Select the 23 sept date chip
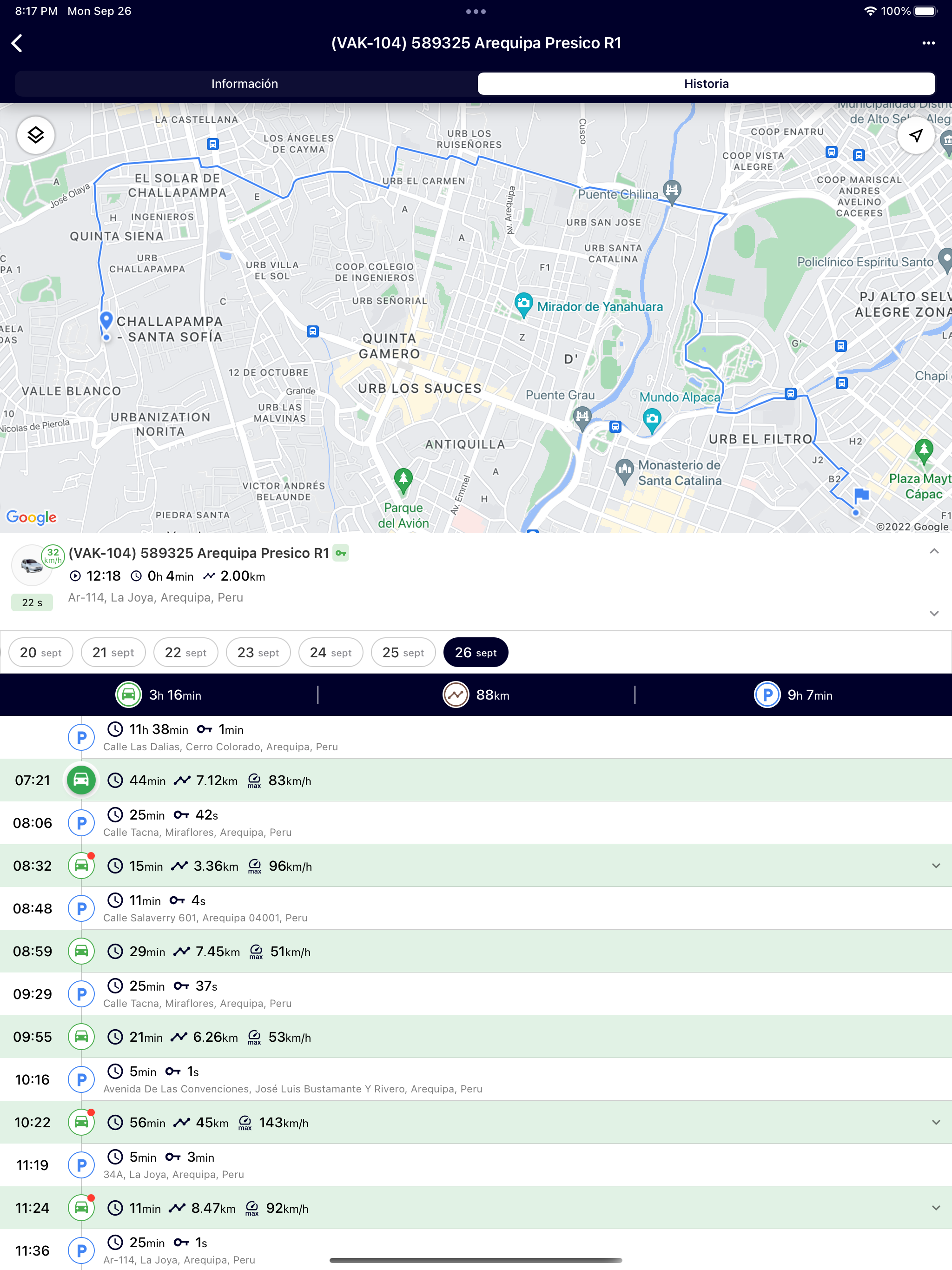This screenshot has width=952, height=1270. click(258, 653)
